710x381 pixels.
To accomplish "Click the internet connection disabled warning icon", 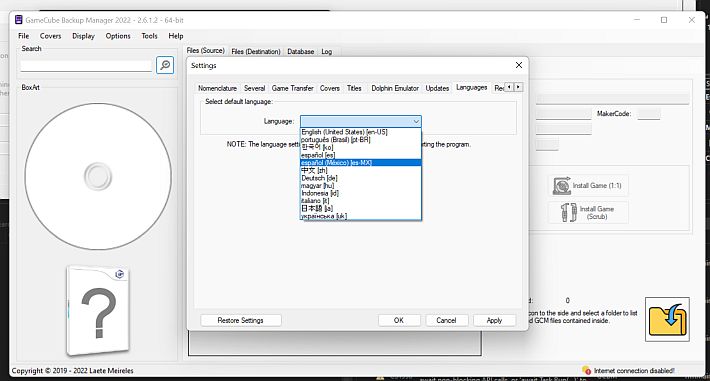I will (x=586, y=371).
